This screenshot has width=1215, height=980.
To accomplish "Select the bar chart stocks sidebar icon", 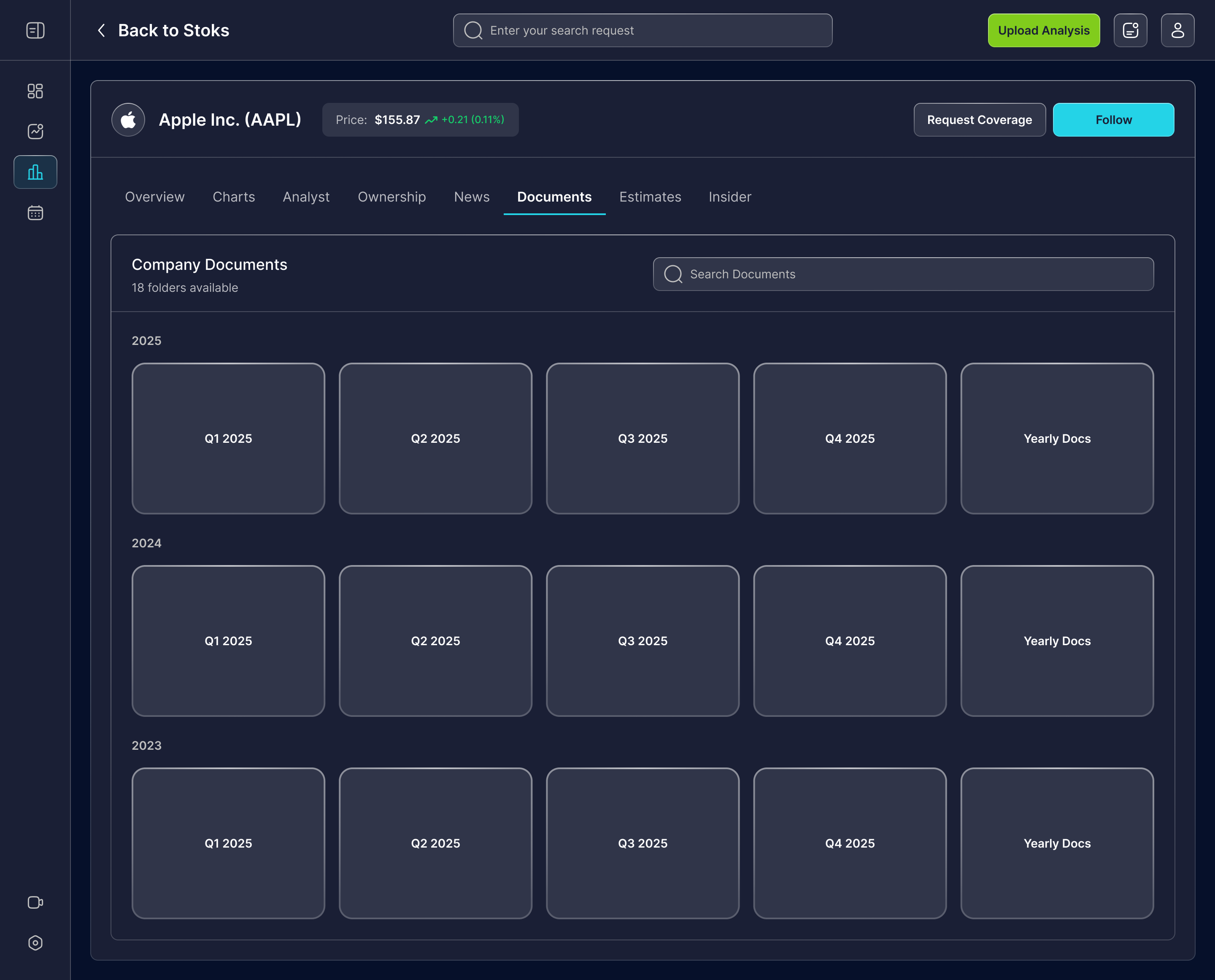I will 35,172.
